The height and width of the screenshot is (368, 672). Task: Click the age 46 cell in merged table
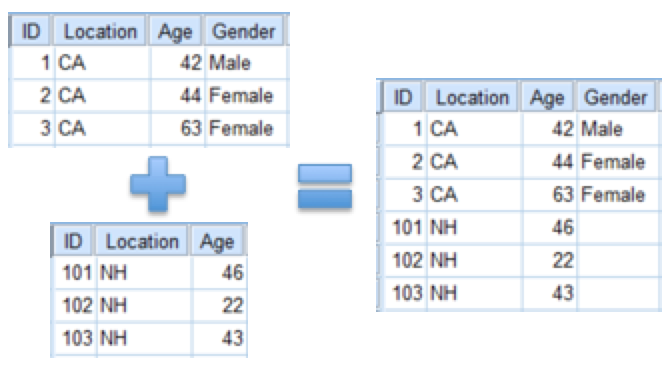(549, 227)
